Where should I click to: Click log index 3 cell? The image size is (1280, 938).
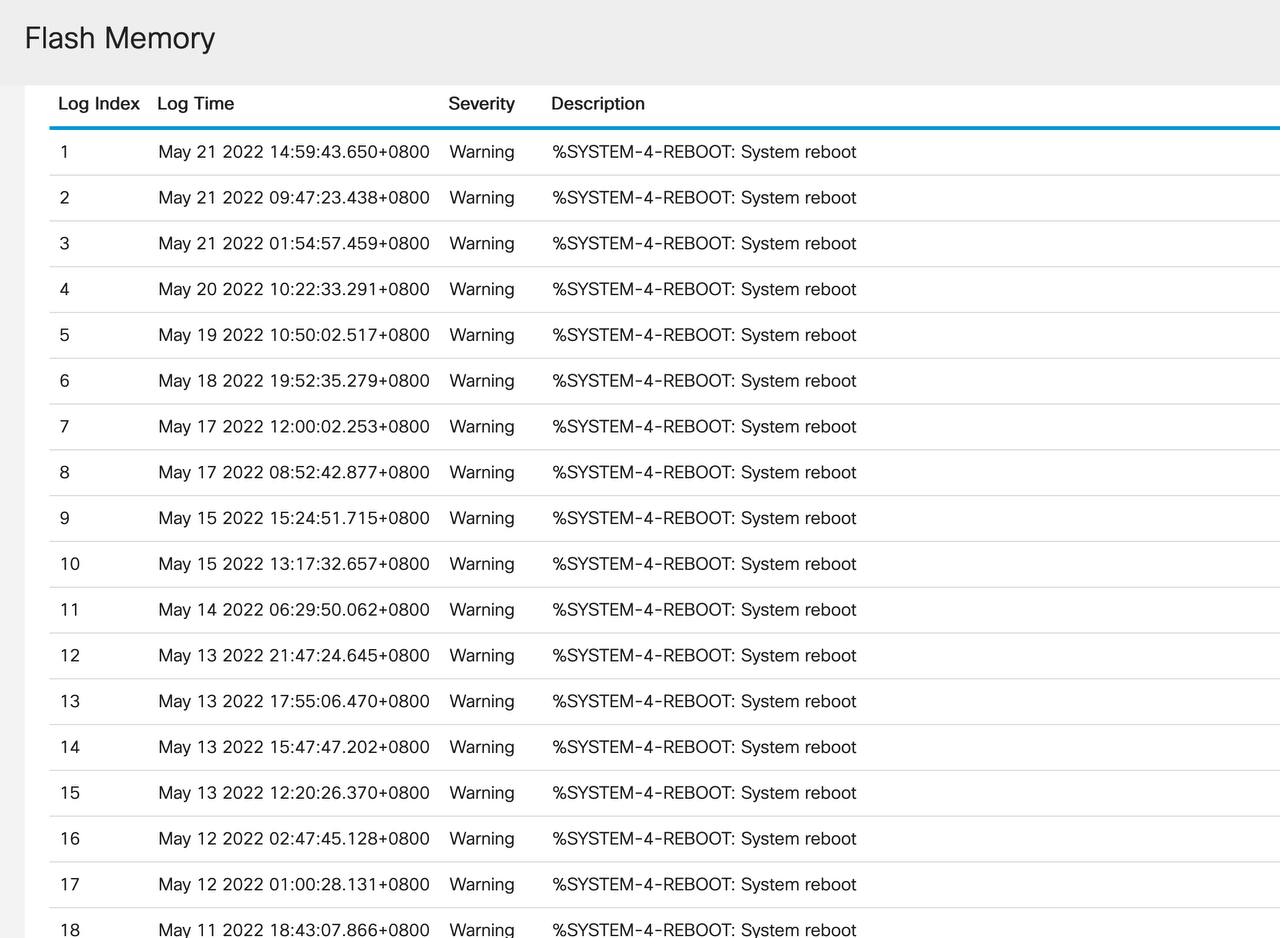[x=65, y=244]
